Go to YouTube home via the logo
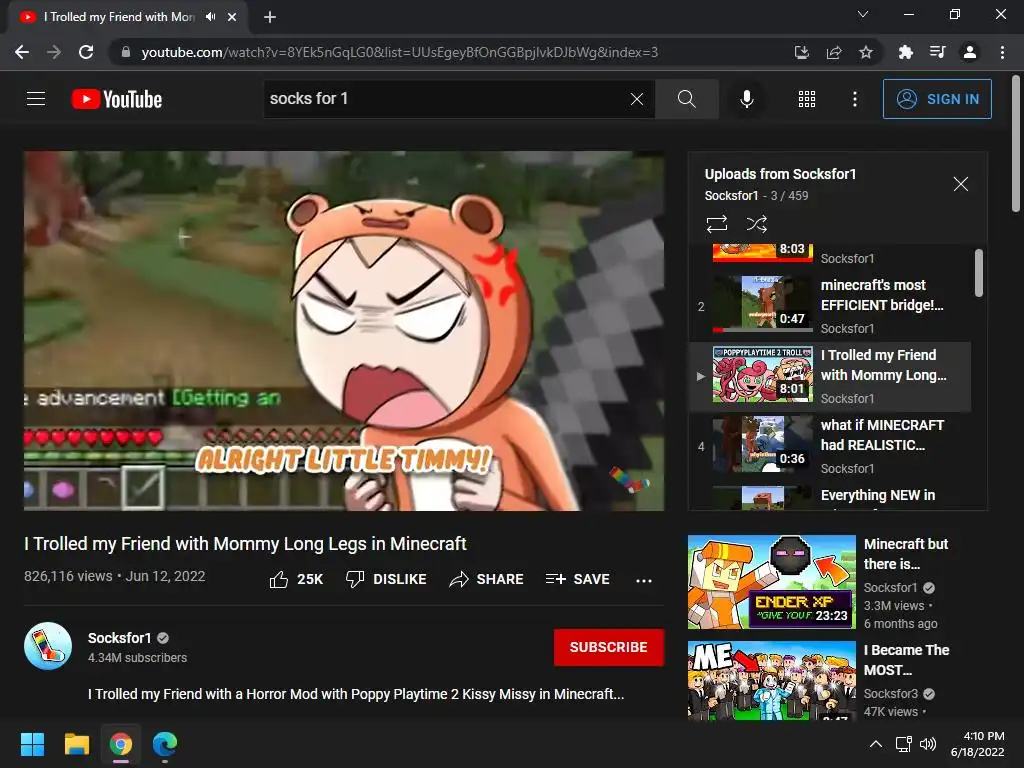This screenshot has width=1024, height=768. 117,99
